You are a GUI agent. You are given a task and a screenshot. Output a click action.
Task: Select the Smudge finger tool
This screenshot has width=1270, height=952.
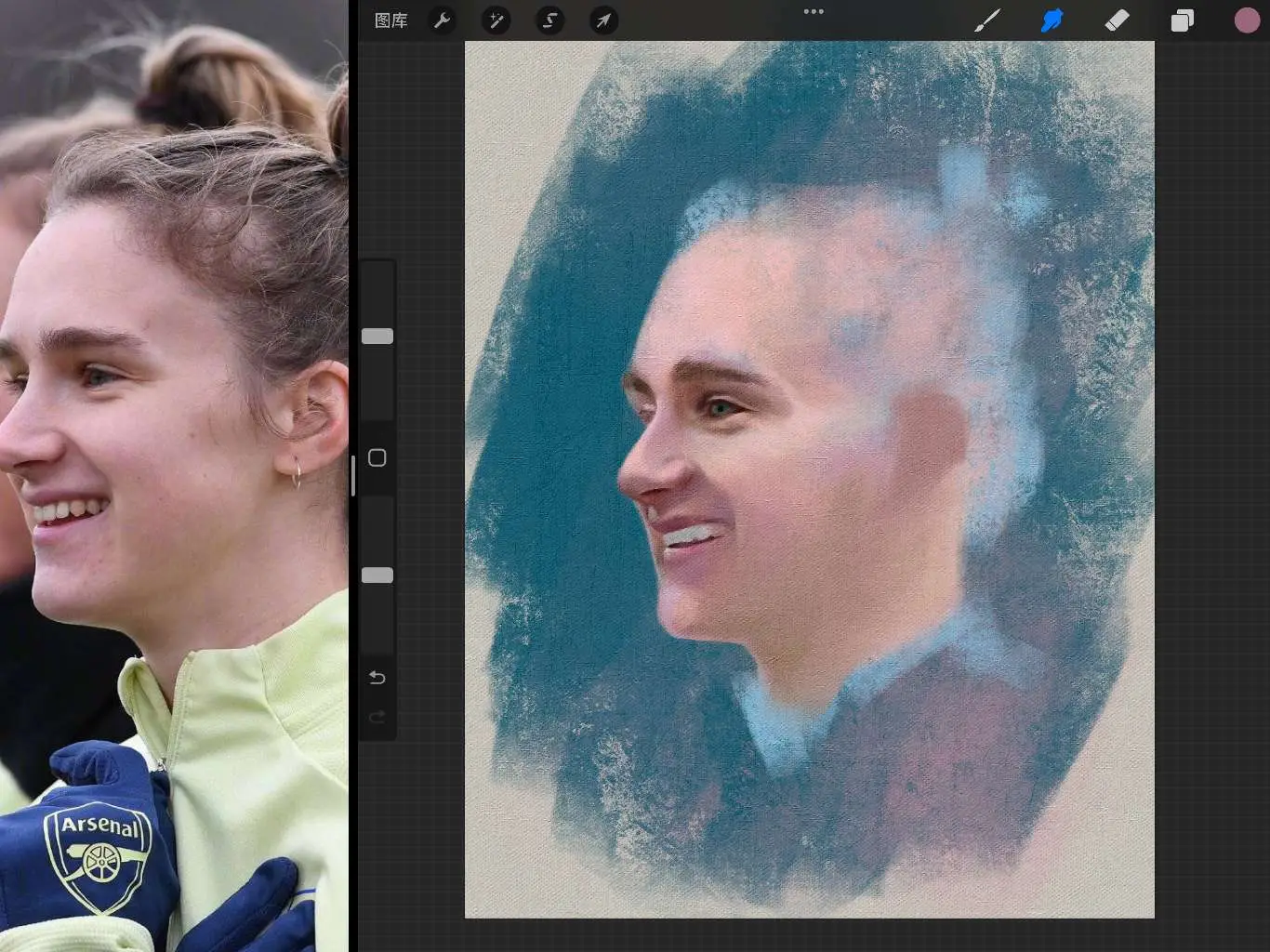pos(1052,20)
